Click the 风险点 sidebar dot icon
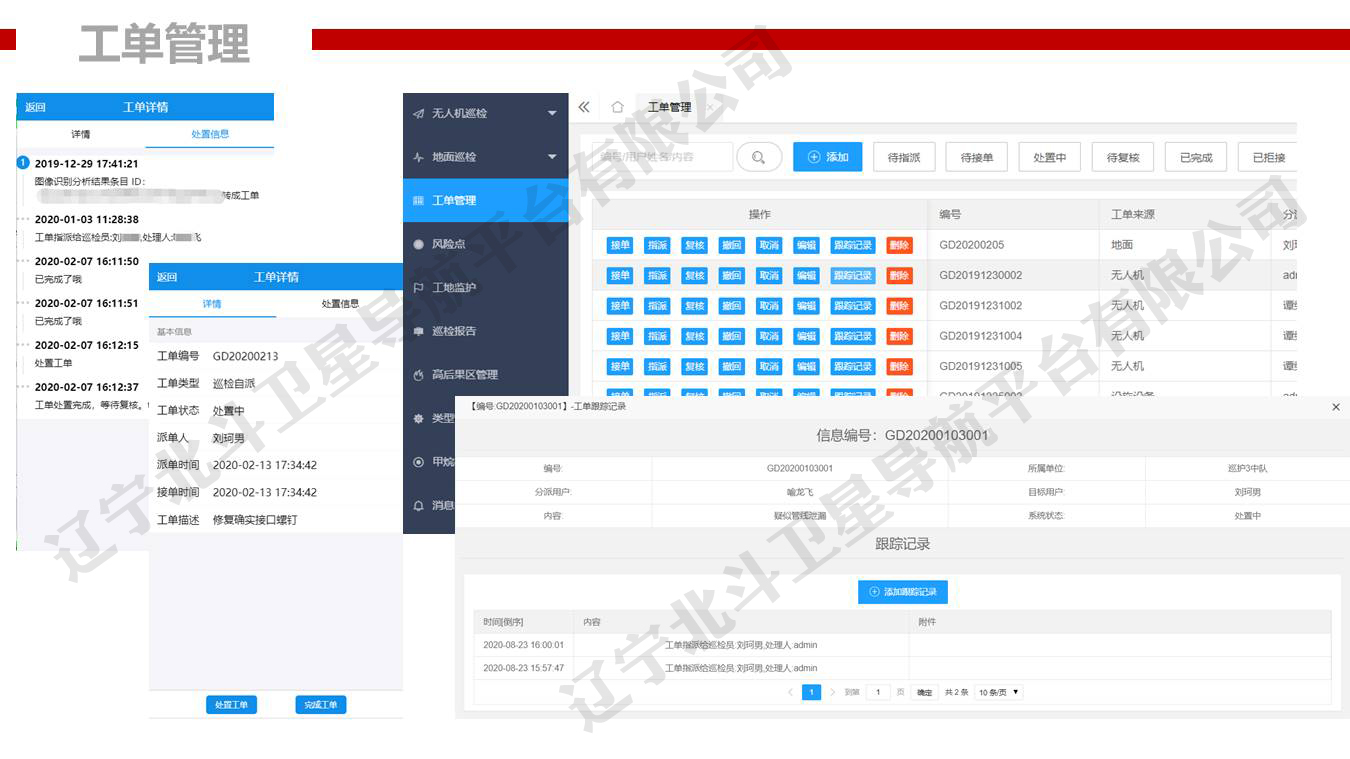Image resolution: width=1350 pixels, height=759 pixels. 418,244
